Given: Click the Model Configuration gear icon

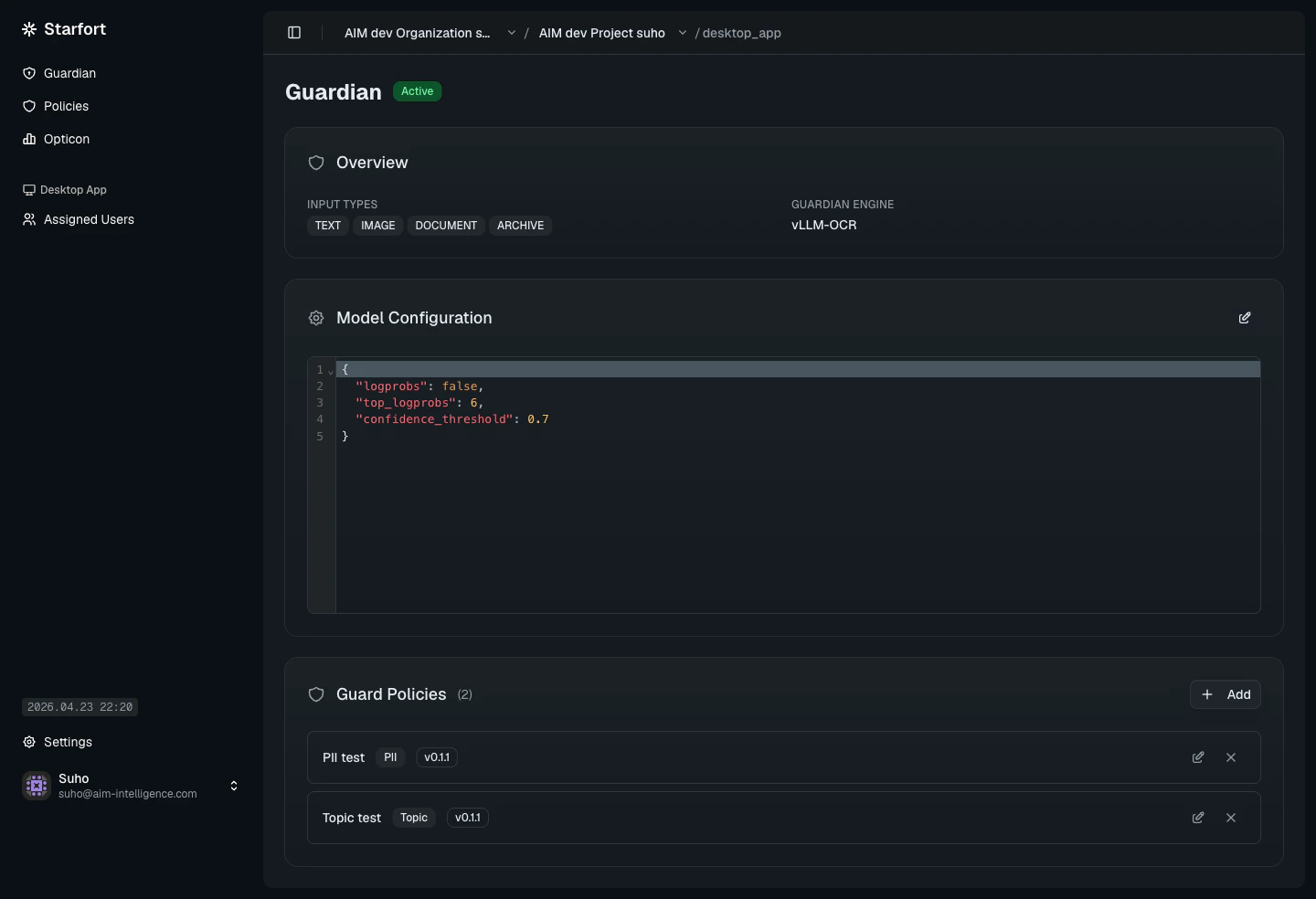Looking at the screenshot, I should pyautogui.click(x=316, y=318).
